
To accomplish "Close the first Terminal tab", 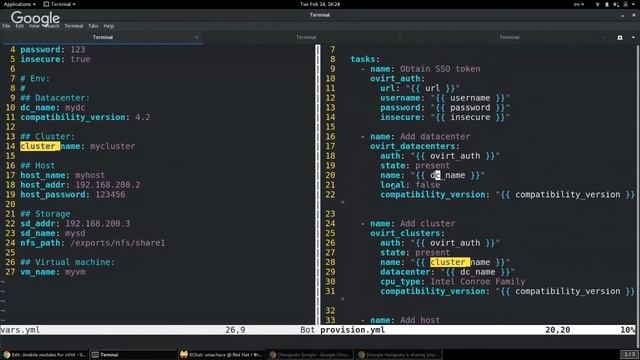I will coord(196,37).
